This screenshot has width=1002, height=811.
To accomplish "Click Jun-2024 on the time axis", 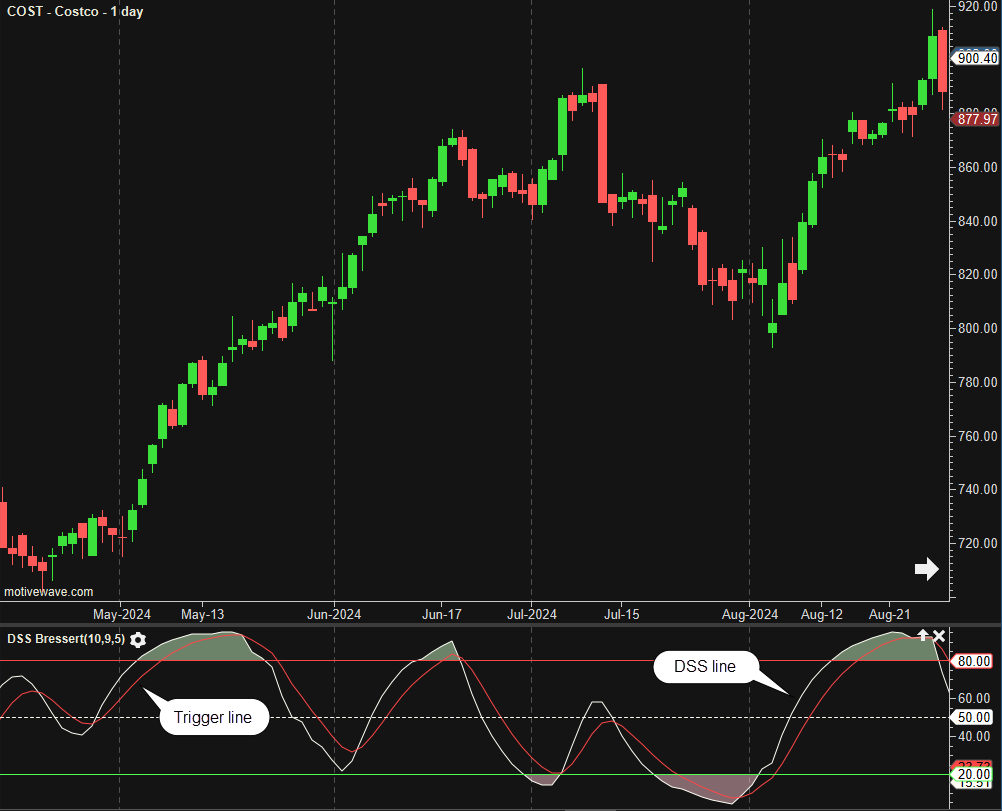I will [x=333, y=614].
